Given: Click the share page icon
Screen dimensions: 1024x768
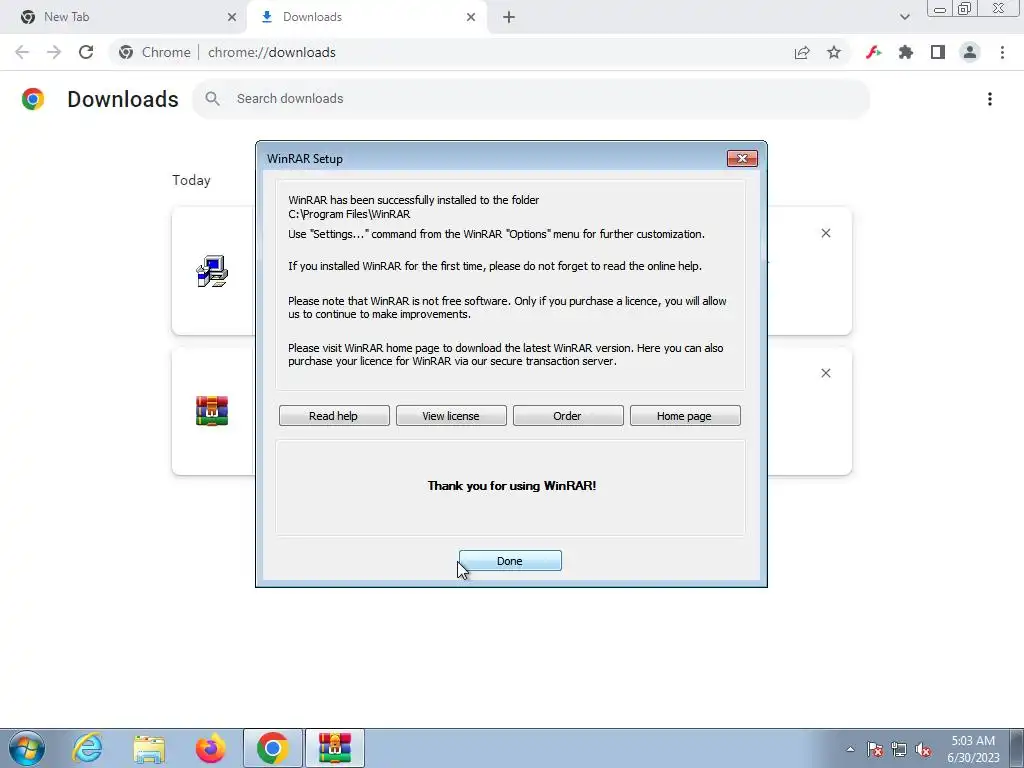Looking at the screenshot, I should point(802,52).
